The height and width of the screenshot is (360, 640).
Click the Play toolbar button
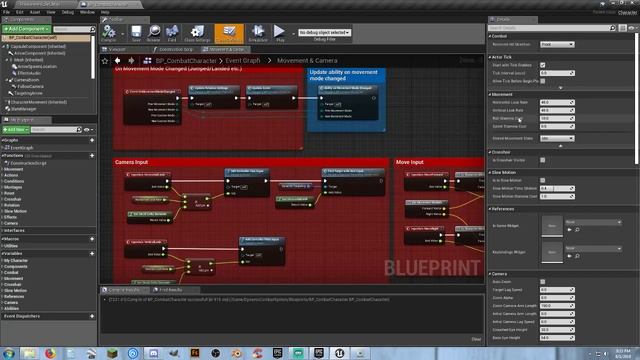[x=280, y=32]
